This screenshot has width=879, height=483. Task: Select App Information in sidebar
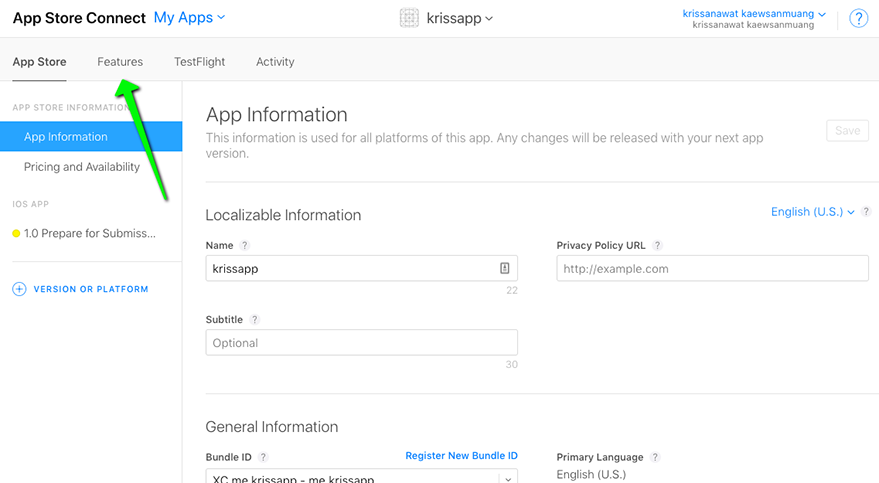pyautogui.click(x=91, y=137)
